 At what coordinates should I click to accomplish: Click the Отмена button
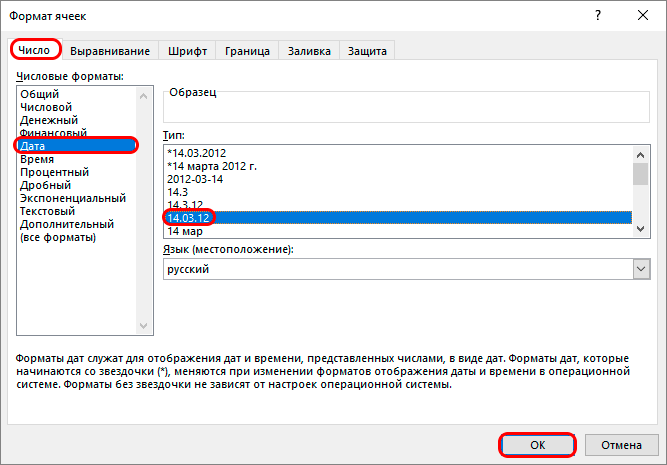coord(621,445)
